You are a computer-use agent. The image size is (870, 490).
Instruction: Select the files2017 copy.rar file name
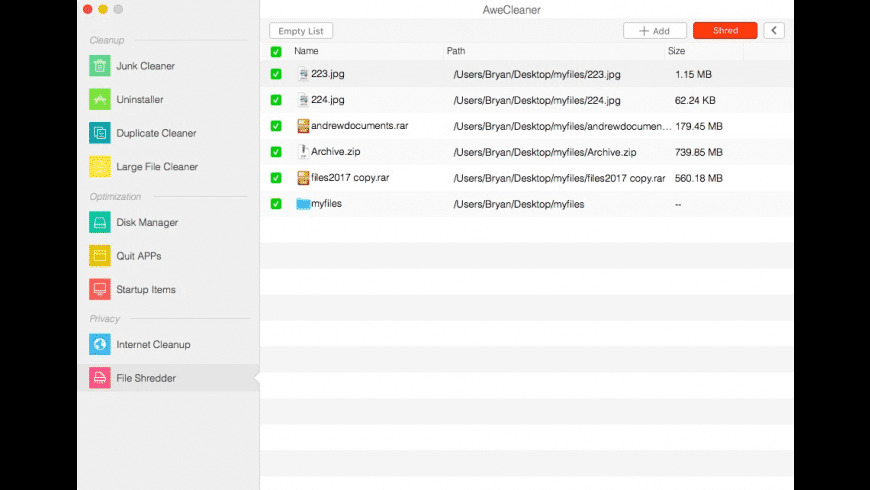pos(350,178)
